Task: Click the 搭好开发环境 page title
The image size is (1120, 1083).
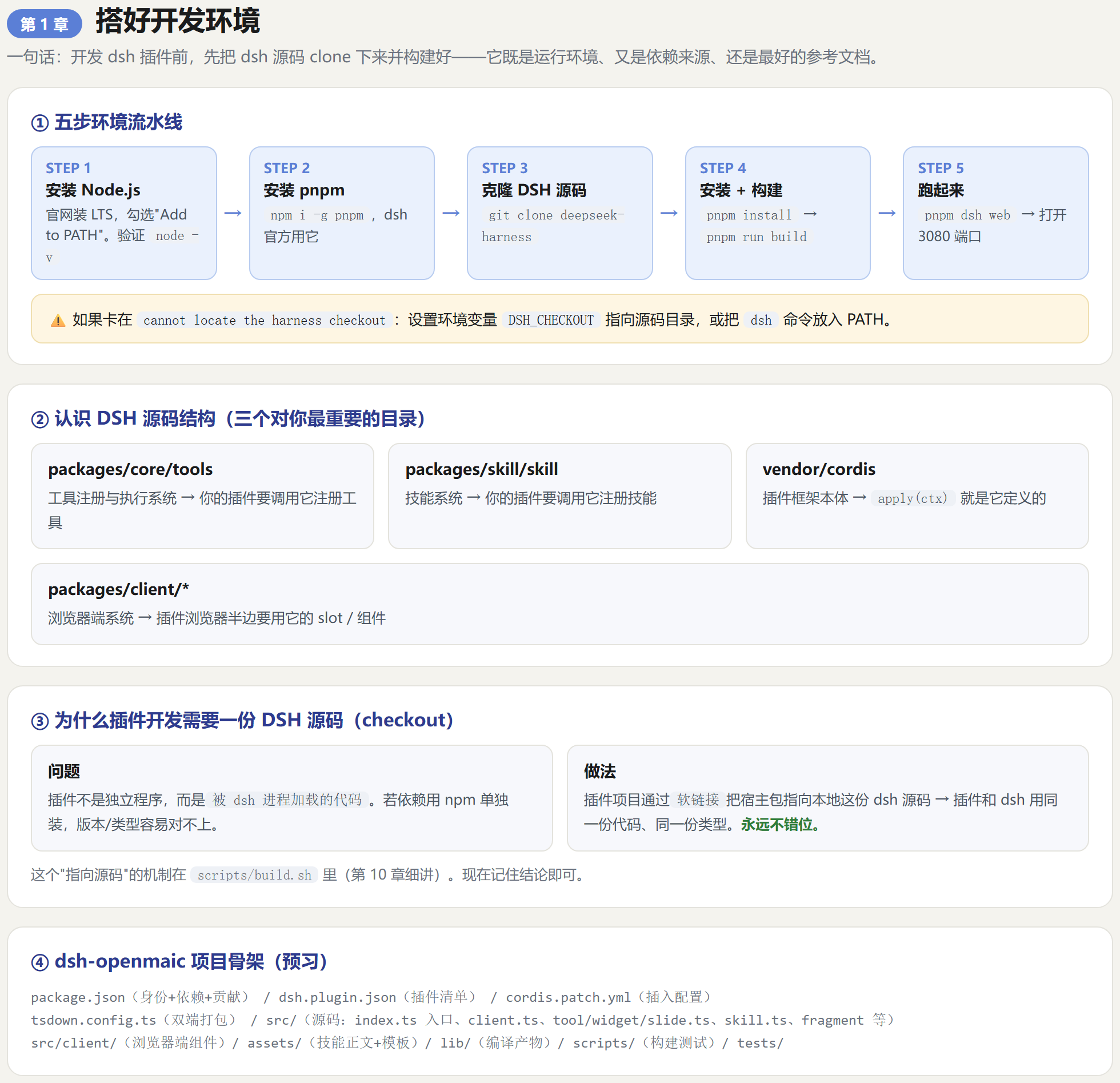Action: pos(178,22)
